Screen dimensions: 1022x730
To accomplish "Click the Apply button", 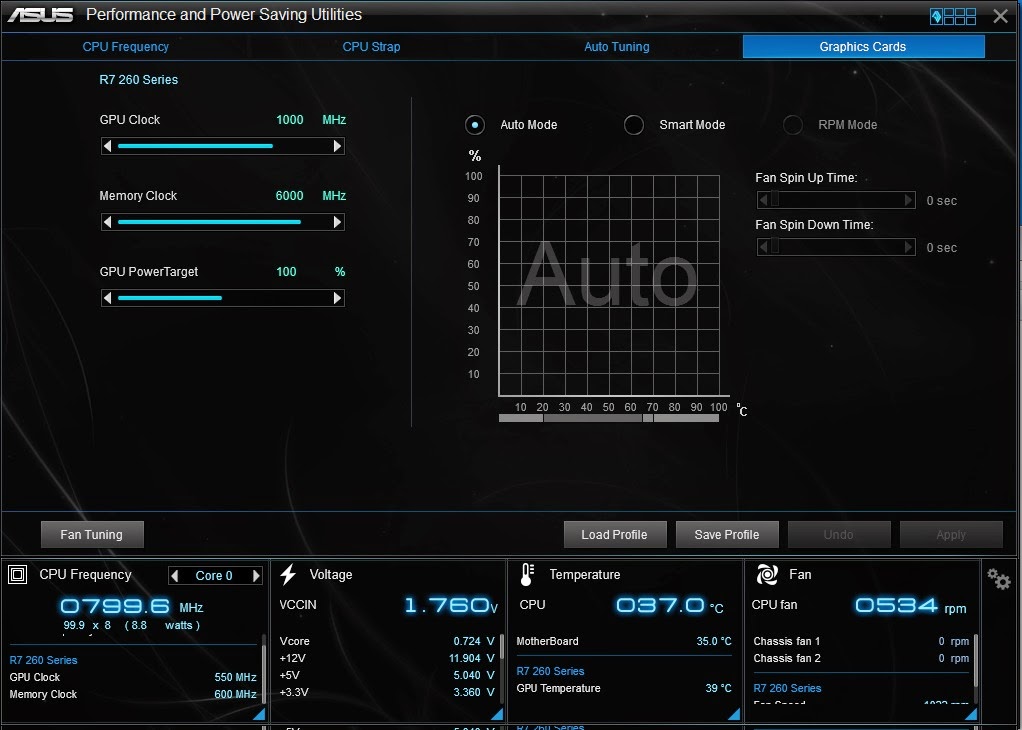I will (951, 534).
